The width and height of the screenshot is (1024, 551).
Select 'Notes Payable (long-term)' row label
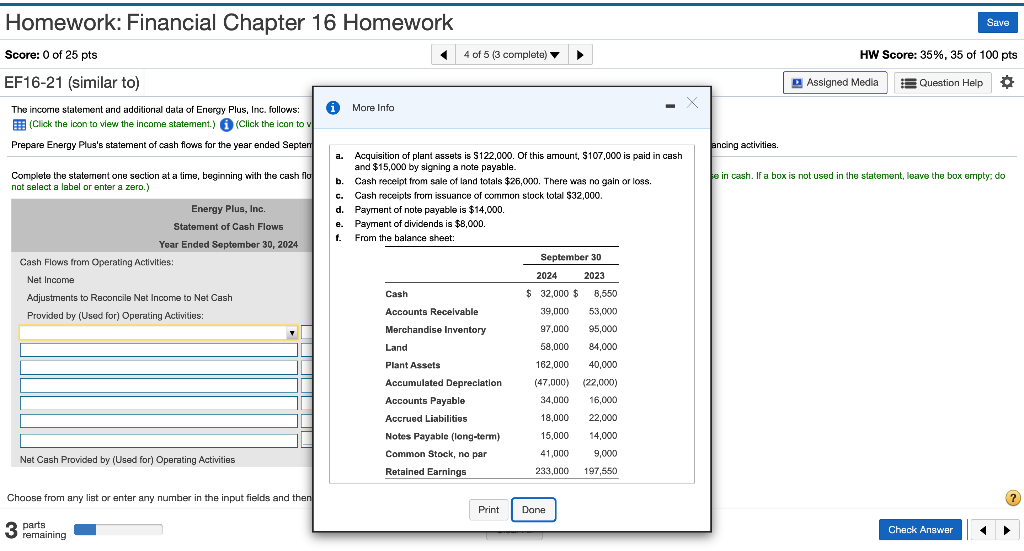[443, 436]
